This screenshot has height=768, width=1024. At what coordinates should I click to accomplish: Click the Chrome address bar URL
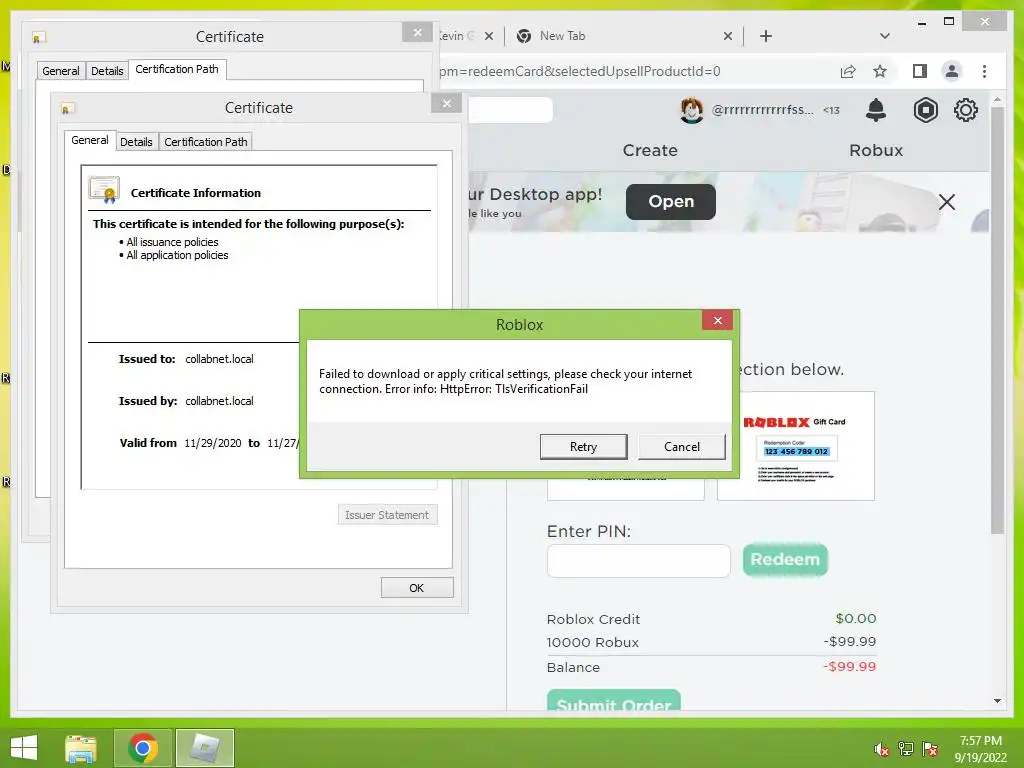pyautogui.click(x=580, y=71)
